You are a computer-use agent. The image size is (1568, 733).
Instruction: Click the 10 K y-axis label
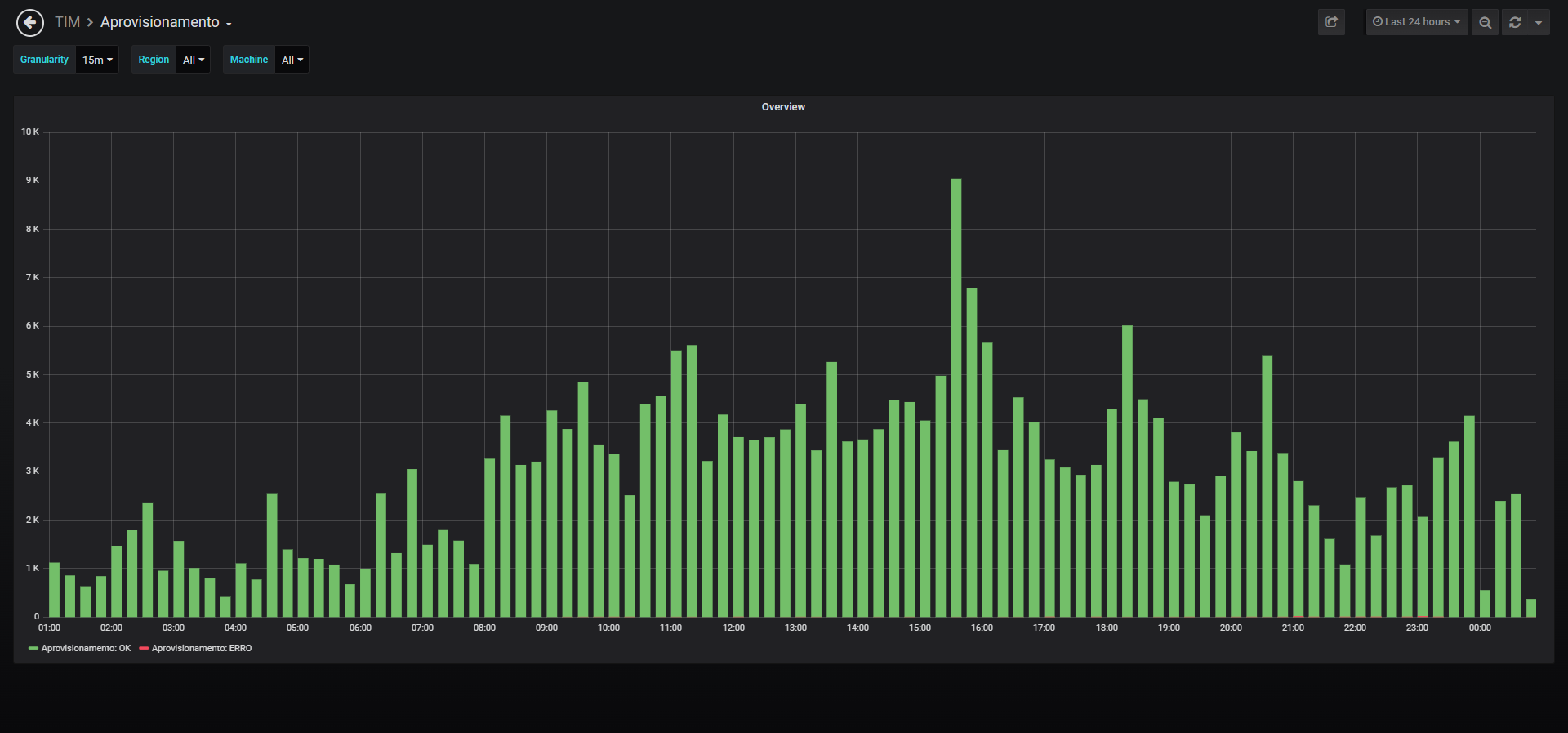30,132
